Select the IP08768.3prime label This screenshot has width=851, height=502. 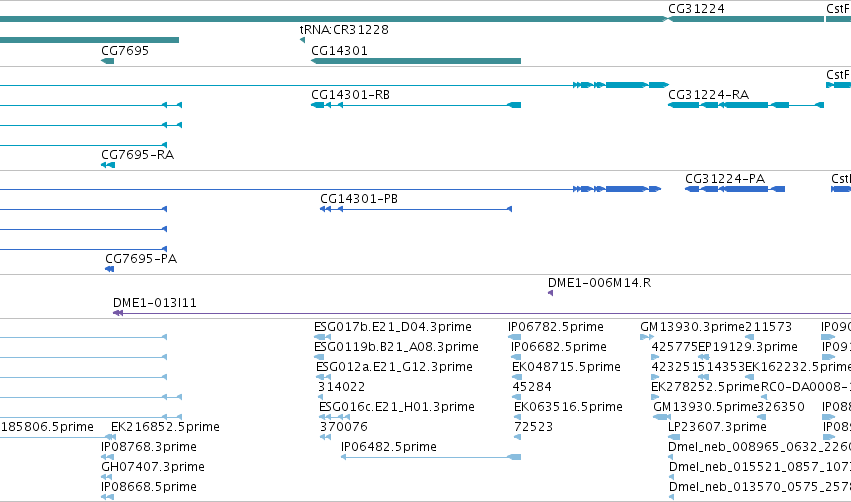point(149,447)
